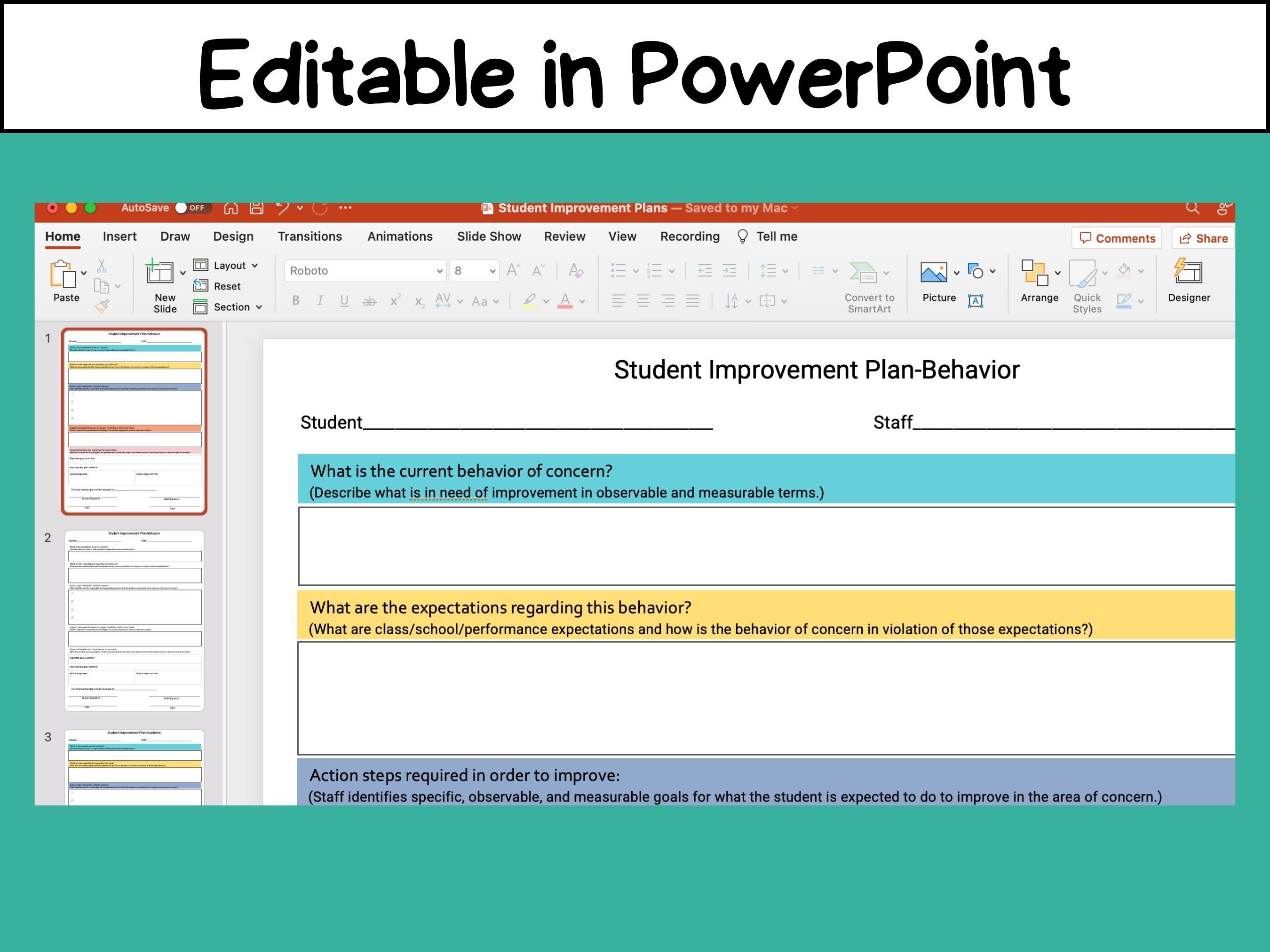Switch to the Transitions tab
This screenshot has width=1270, height=952.
[310, 236]
